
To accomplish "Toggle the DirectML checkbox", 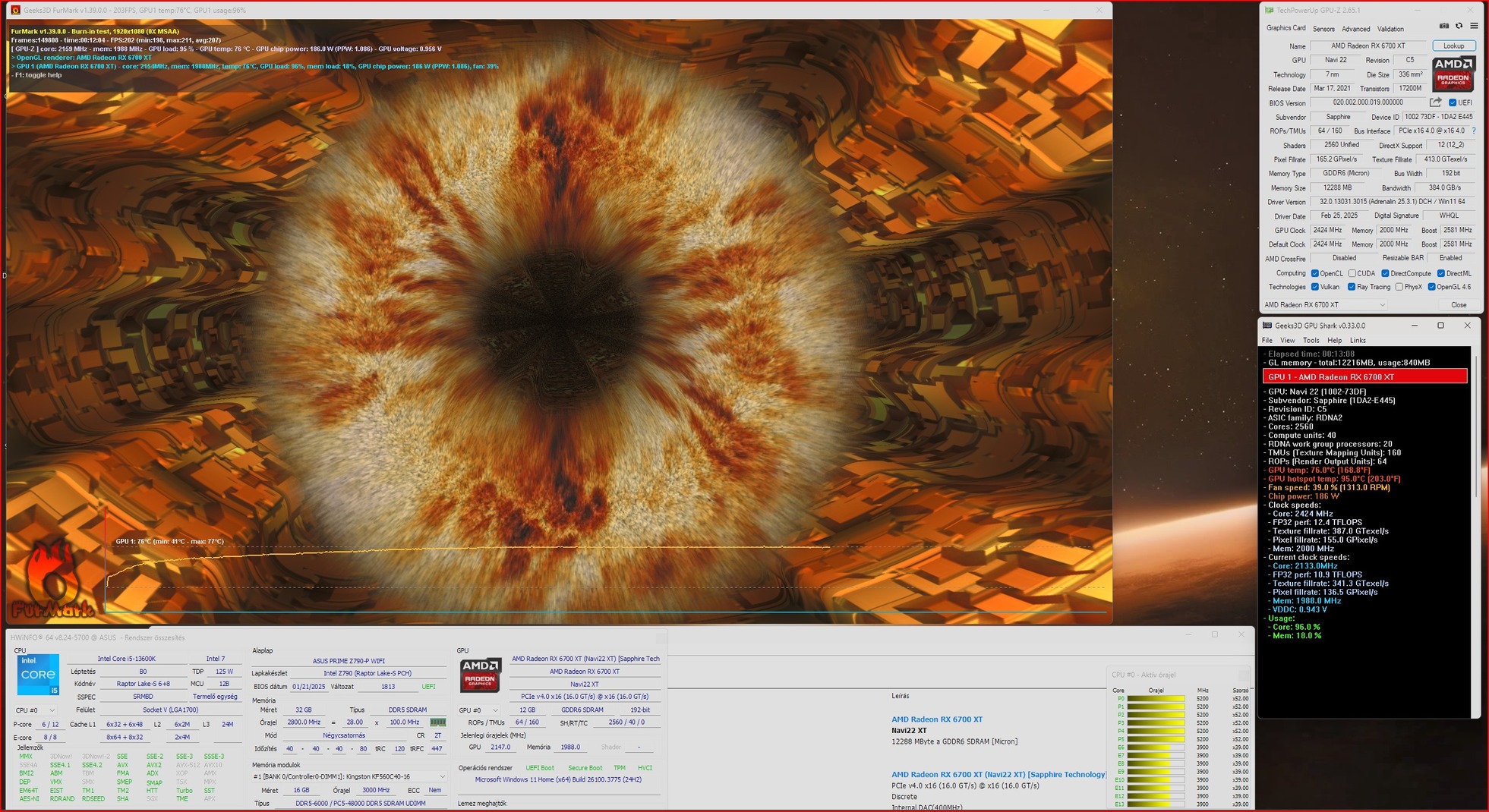I will pos(1441,274).
